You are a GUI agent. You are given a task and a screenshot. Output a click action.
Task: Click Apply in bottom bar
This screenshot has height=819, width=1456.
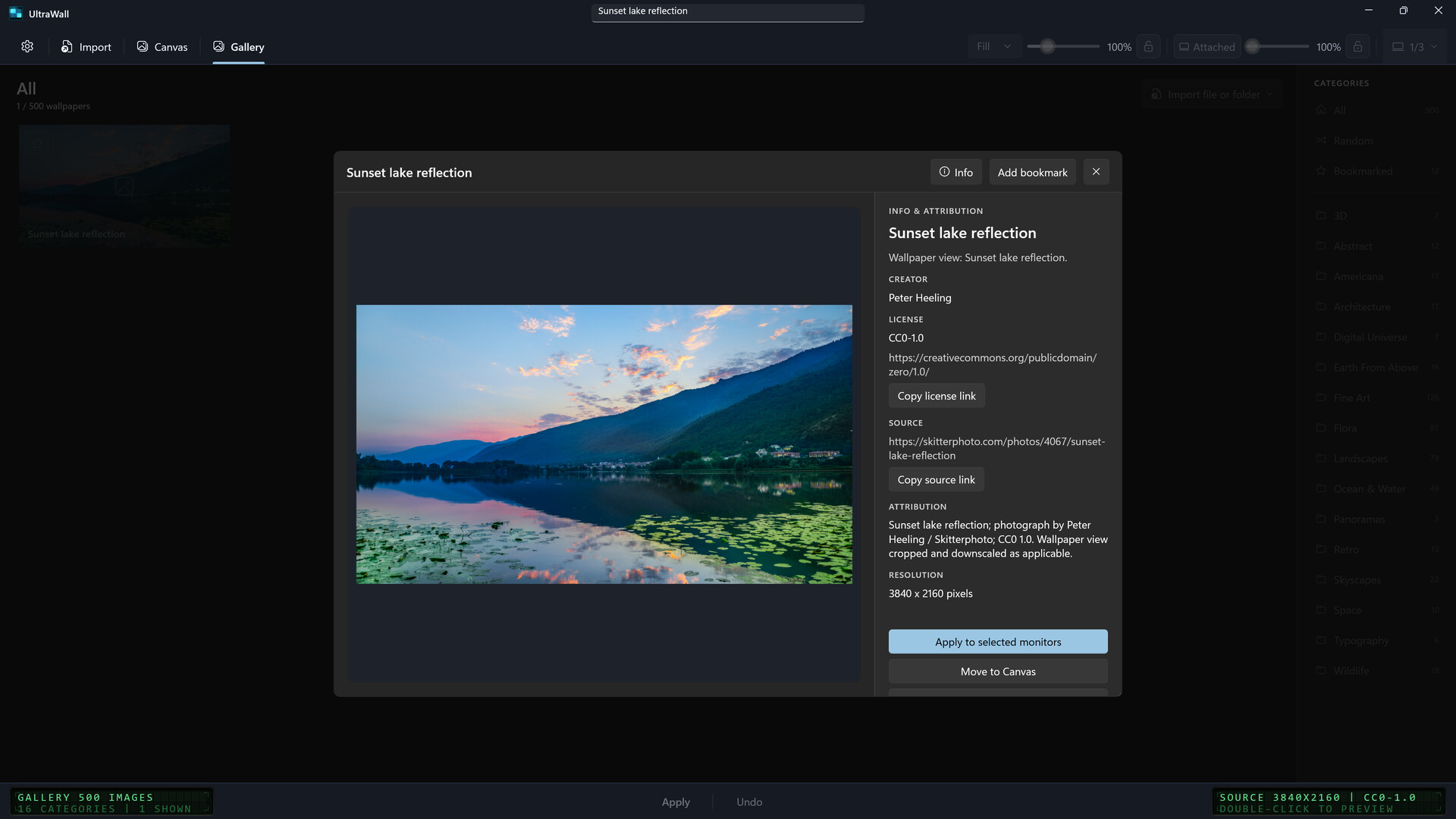click(x=675, y=802)
